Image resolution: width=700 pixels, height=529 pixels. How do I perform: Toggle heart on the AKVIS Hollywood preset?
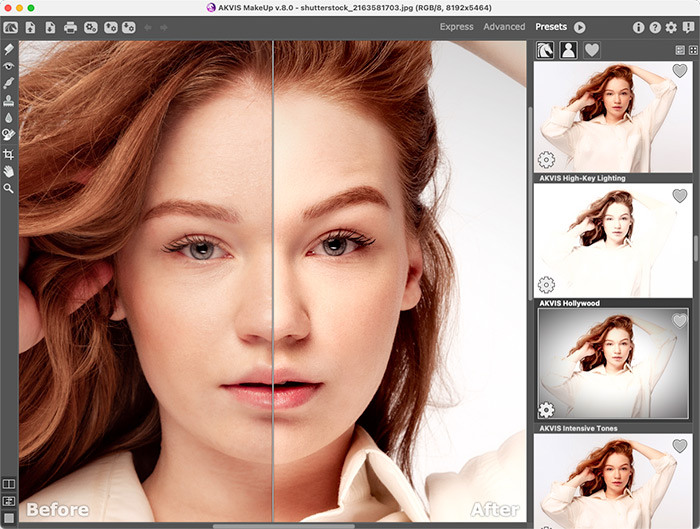coord(680,196)
